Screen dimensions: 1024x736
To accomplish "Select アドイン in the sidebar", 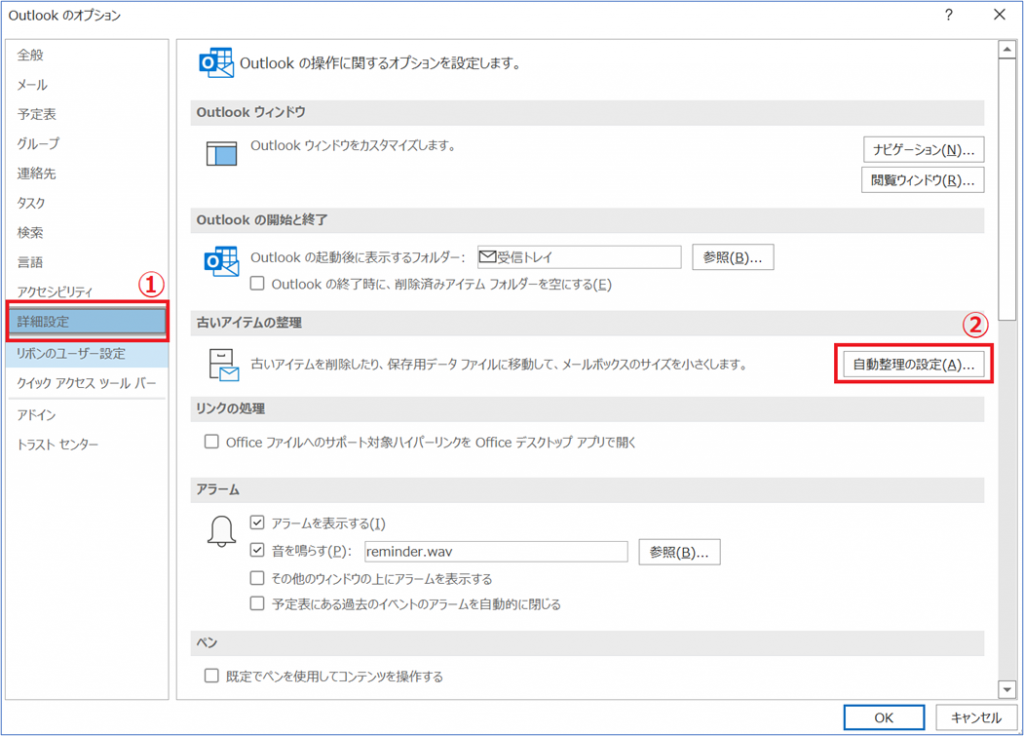I will point(86,415).
